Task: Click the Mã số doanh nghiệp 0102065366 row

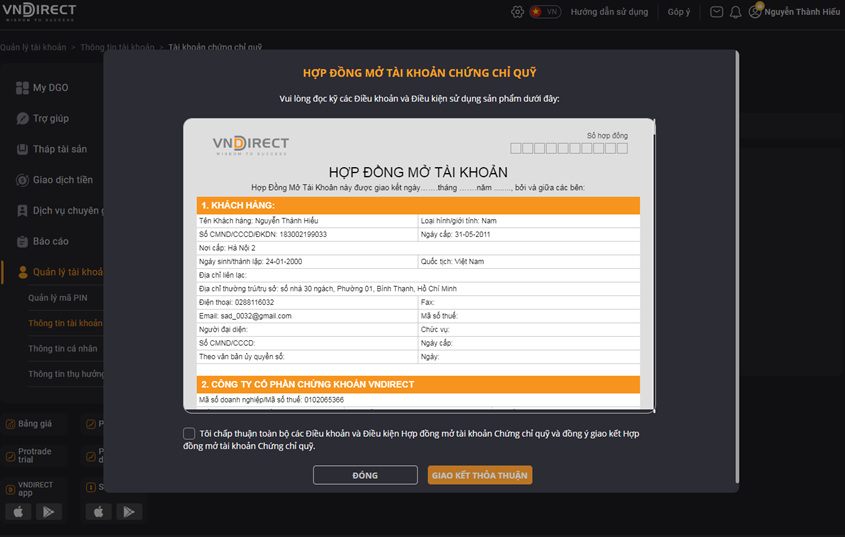Action: point(418,400)
